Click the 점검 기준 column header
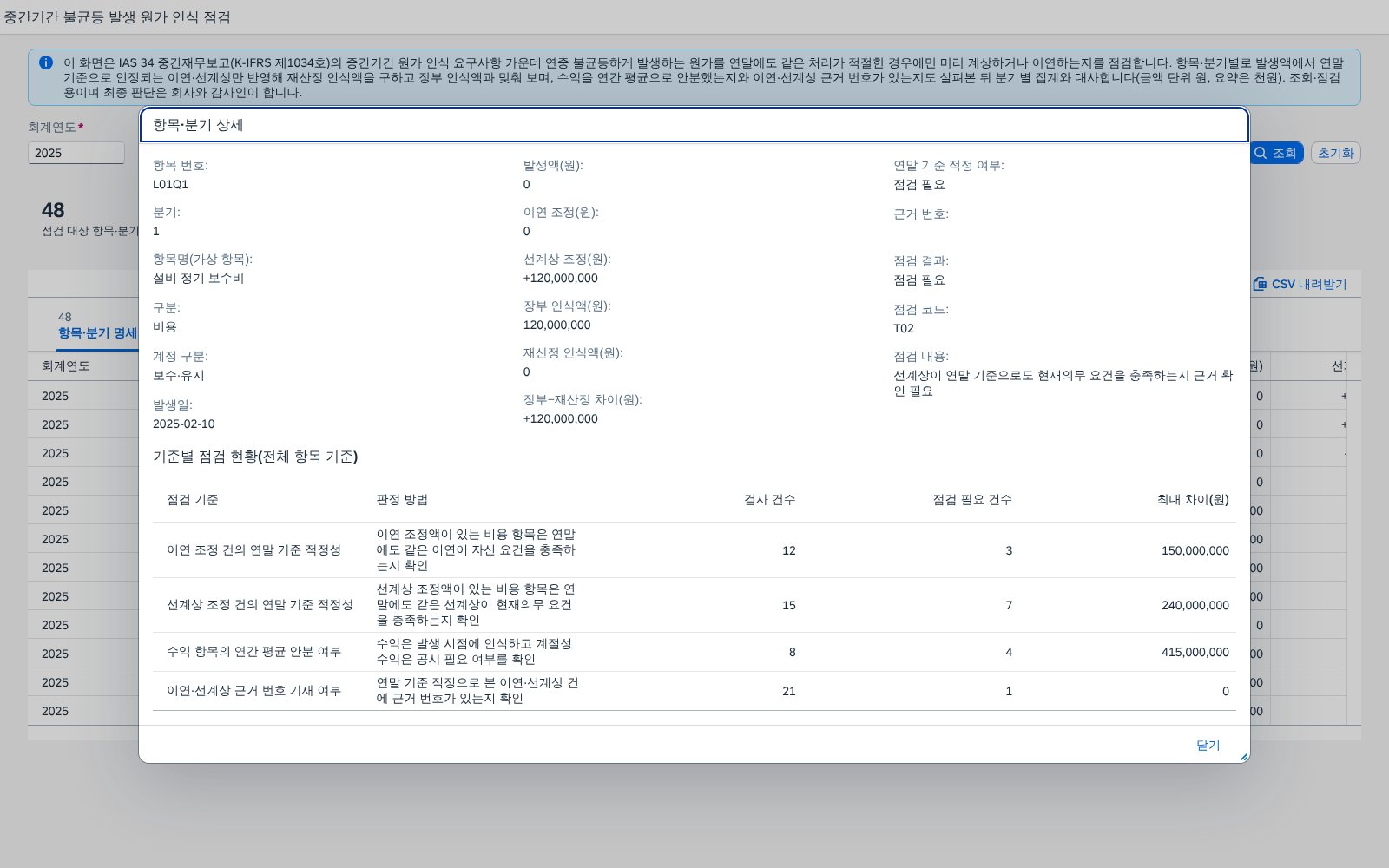 [192, 500]
